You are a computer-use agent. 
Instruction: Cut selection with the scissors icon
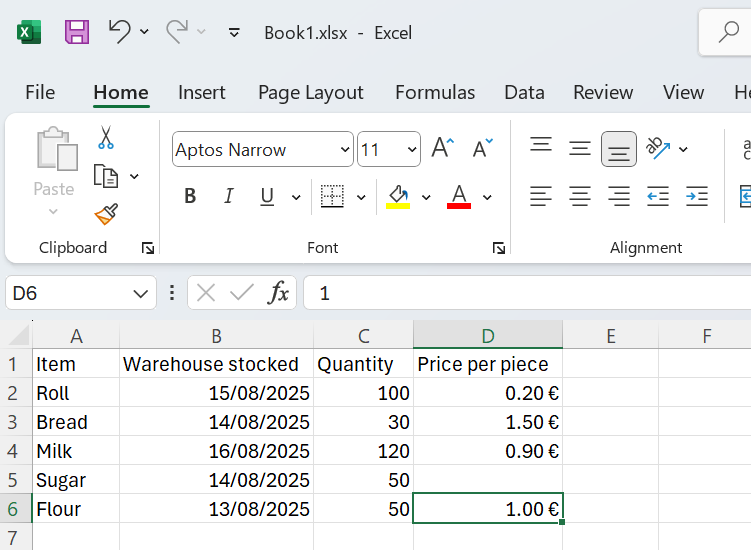point(106,138)
